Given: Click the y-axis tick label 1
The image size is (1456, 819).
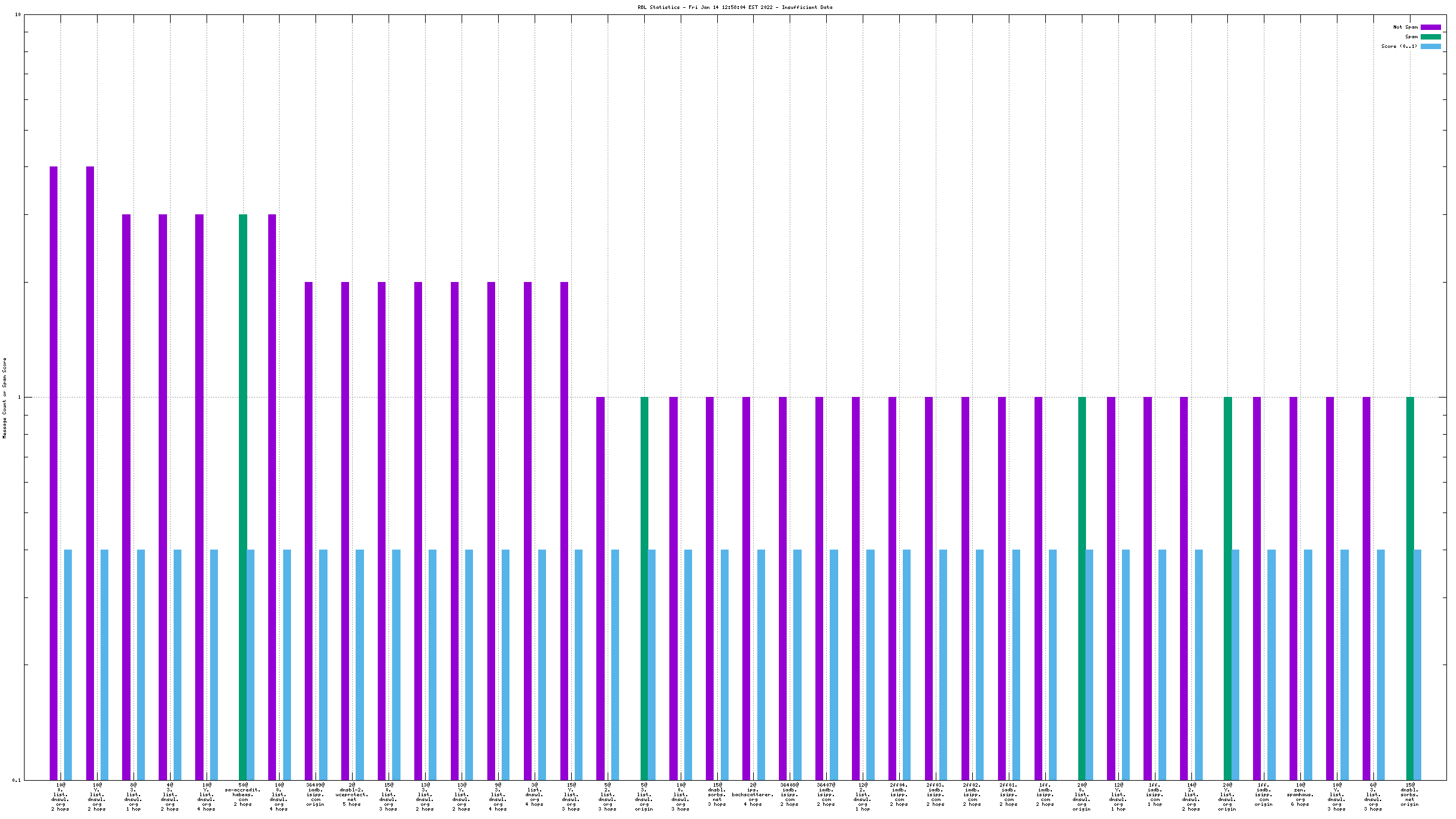Looking at the screenshot, I should click(x=19, y=397).
